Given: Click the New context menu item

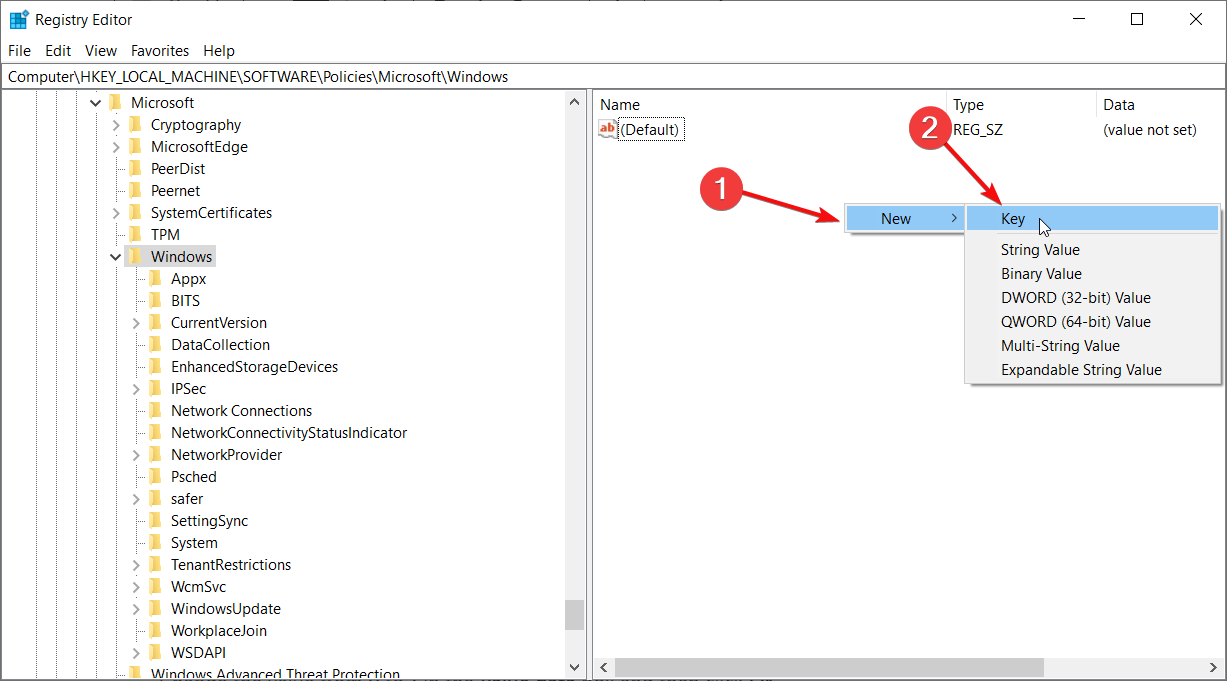Looking at the screenshot, I should [905, 219].
